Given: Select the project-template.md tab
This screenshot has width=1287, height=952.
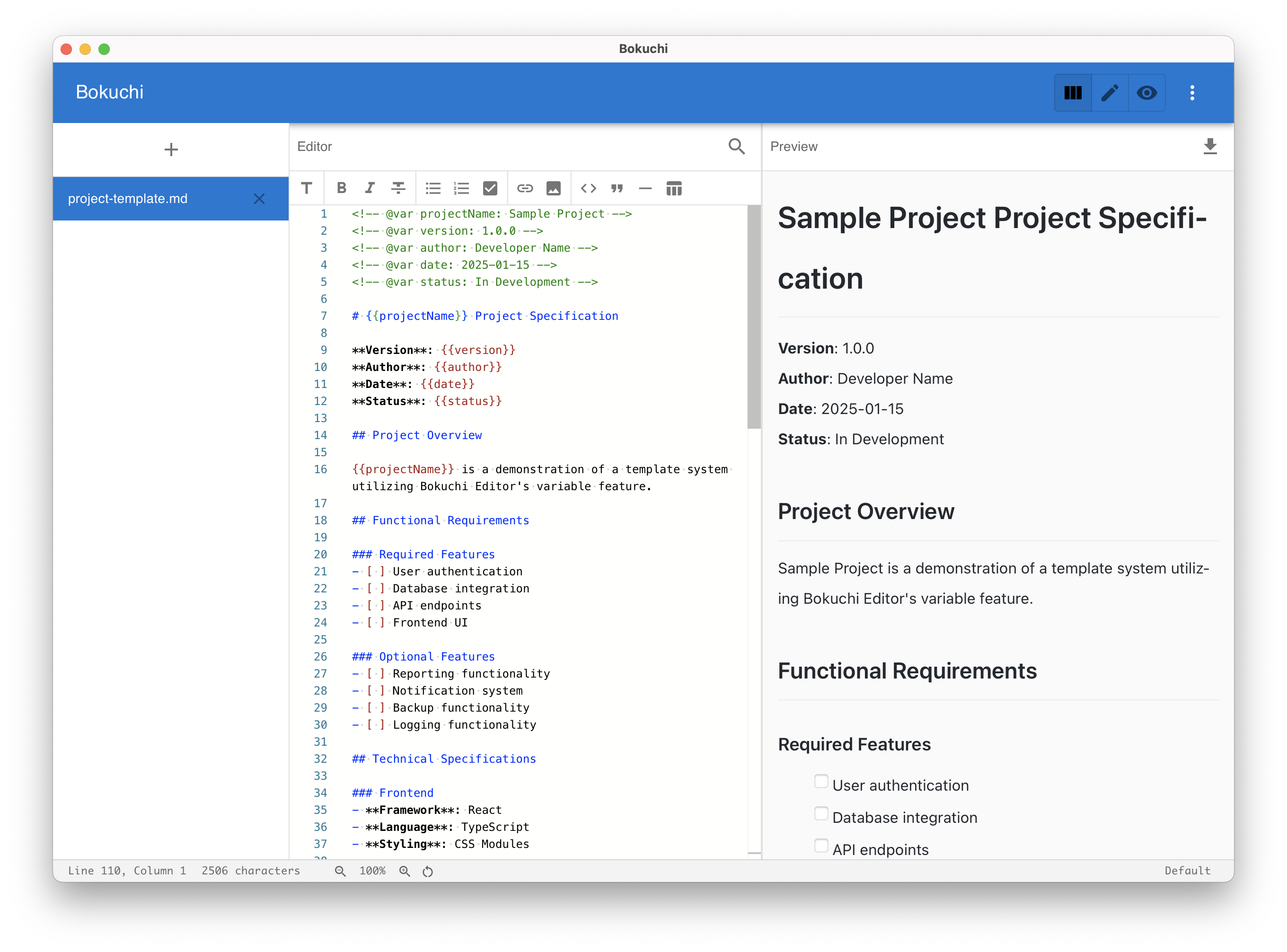Looking at the screenshot, I should point(128,199).
